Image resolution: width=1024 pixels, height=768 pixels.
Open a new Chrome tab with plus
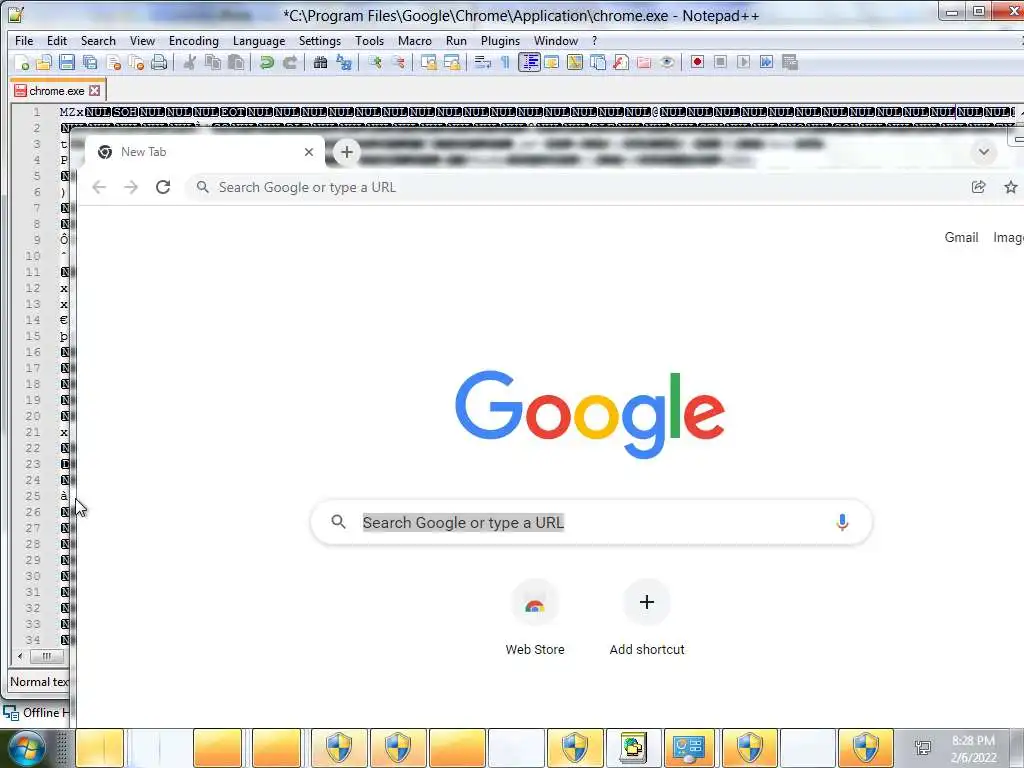[347, 152]
